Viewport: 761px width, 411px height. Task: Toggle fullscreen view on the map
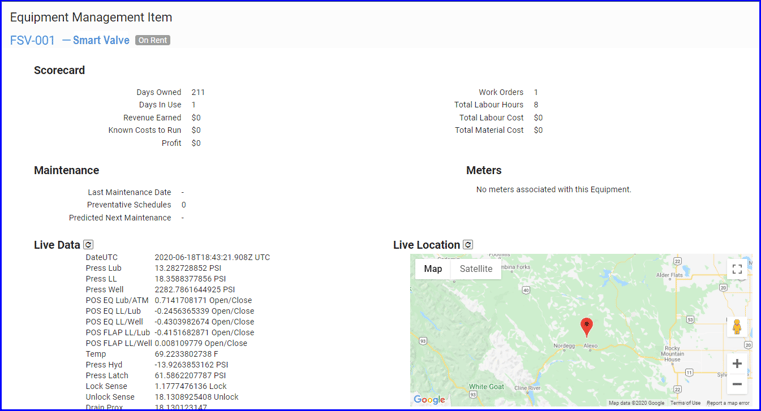[x=737, y=269]
